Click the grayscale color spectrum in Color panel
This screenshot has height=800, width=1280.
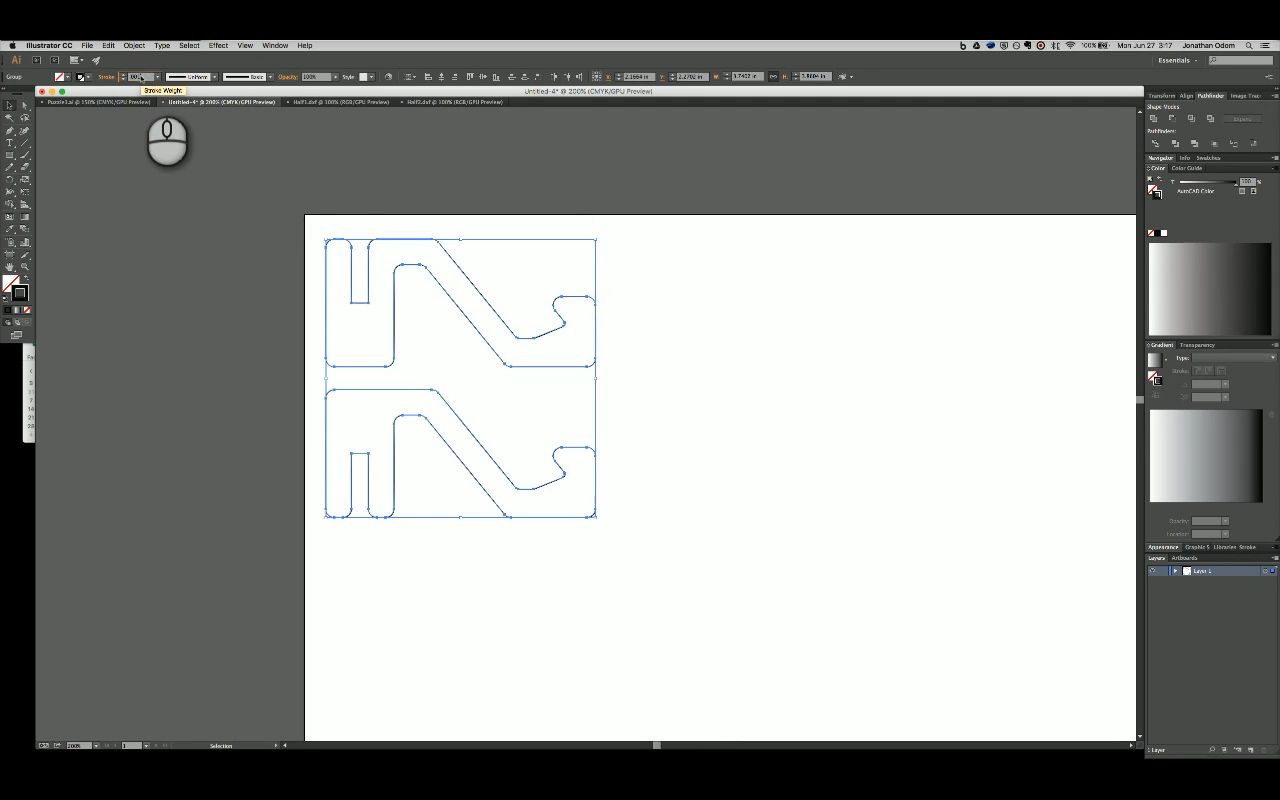coord(1210,289)
